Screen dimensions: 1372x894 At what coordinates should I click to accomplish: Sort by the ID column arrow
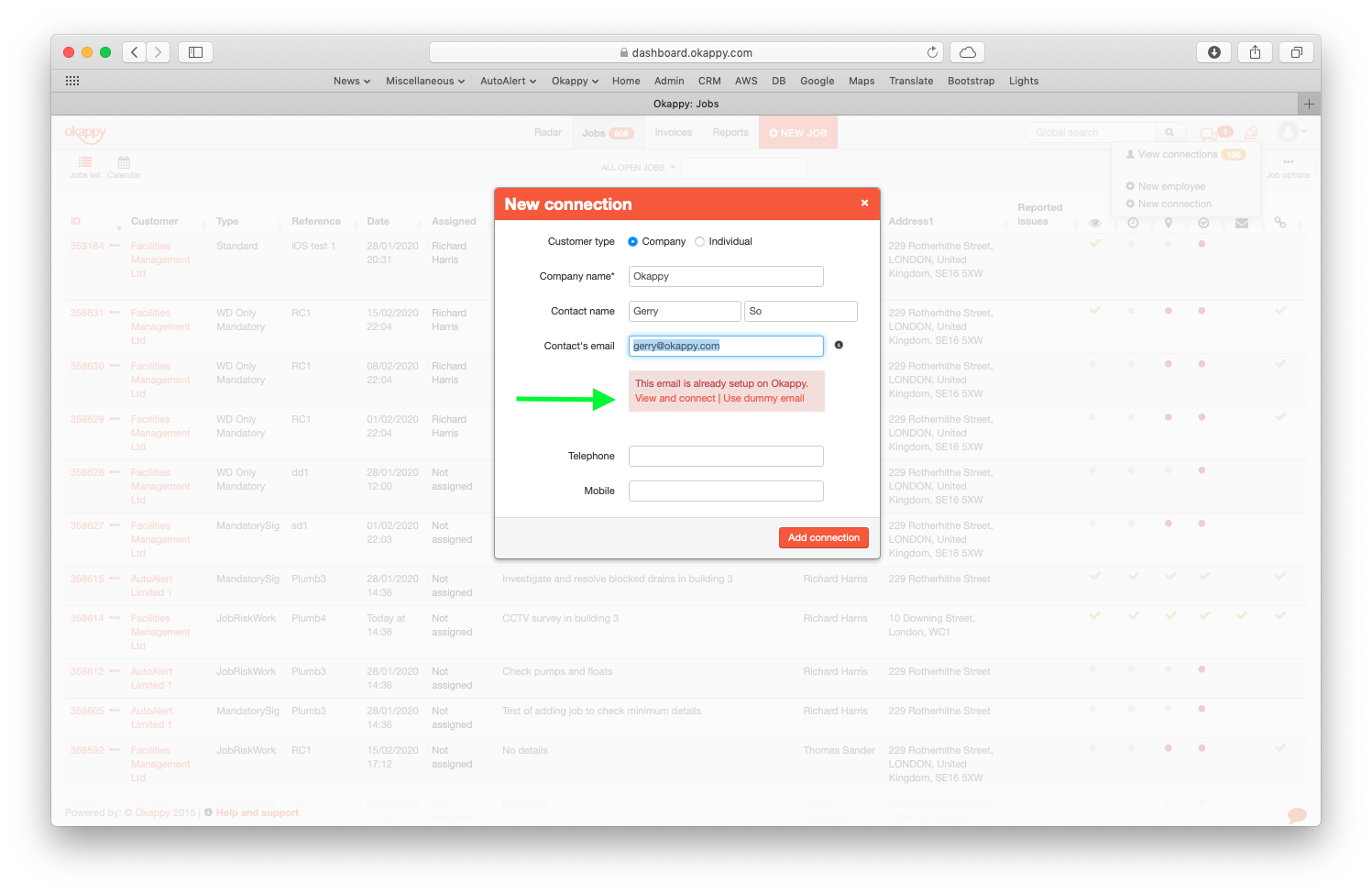(119, 227)
